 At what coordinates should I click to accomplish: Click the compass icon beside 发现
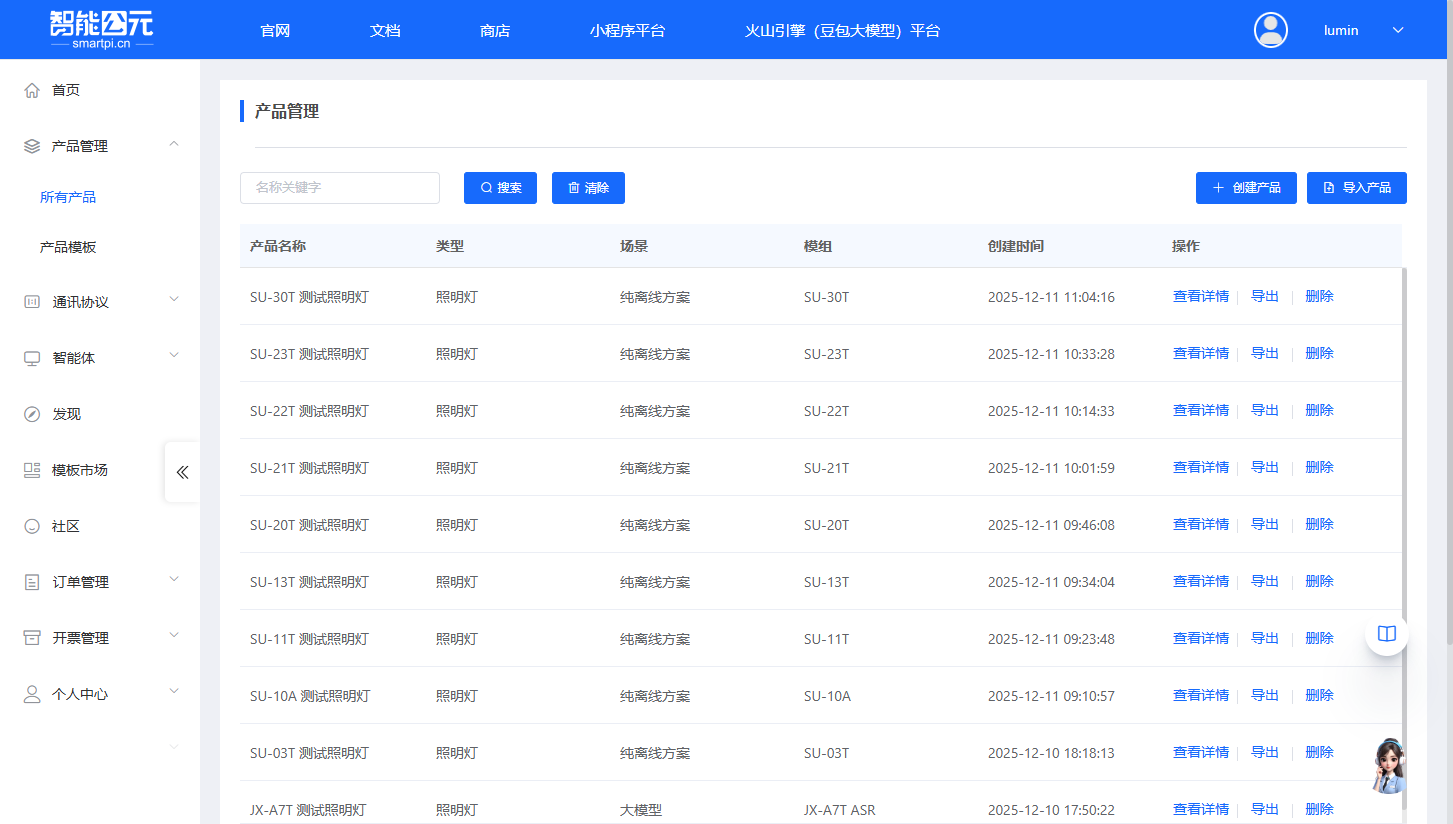(32, 414)
